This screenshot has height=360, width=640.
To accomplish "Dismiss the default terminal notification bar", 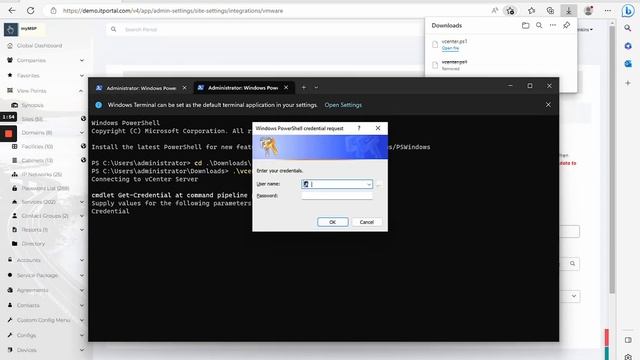I will coord(548,105).
